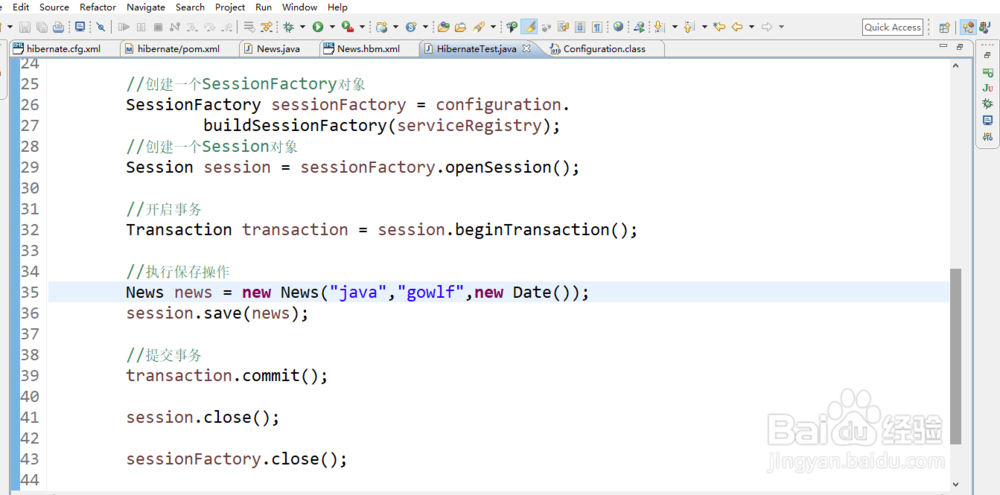Image resolution: width=1000 pixels, height=495 pixels.
Task: Click the Step Return icon
Action: coord(226,27)
